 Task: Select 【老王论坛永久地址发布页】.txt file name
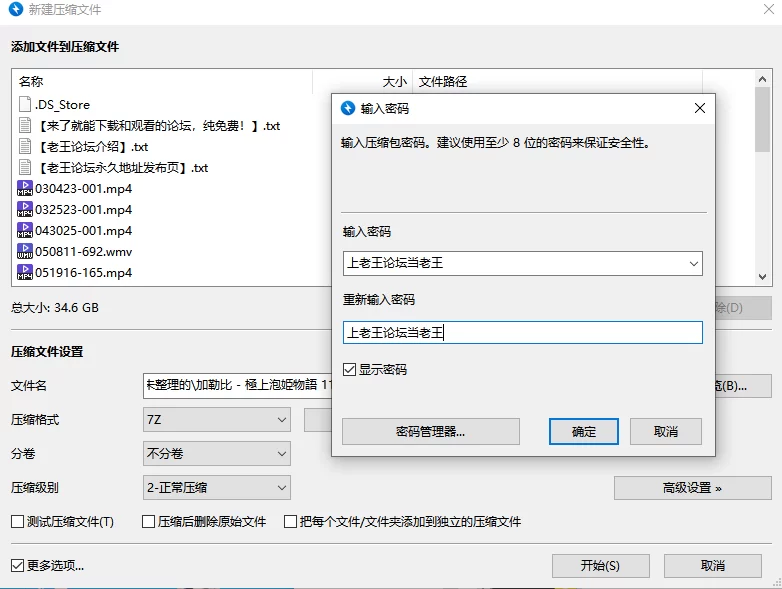click(122, 168)
